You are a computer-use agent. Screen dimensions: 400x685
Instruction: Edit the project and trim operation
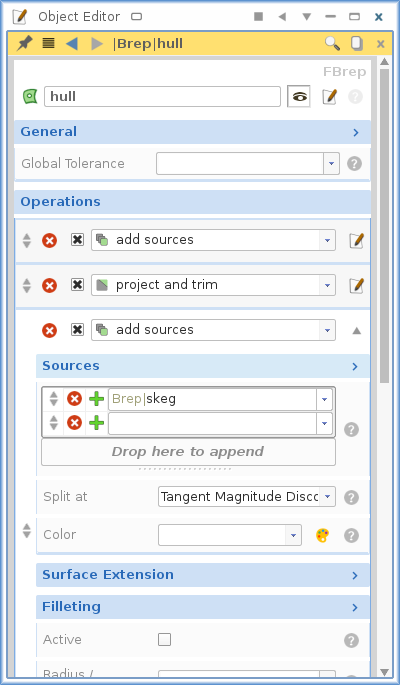pos(356,285)
